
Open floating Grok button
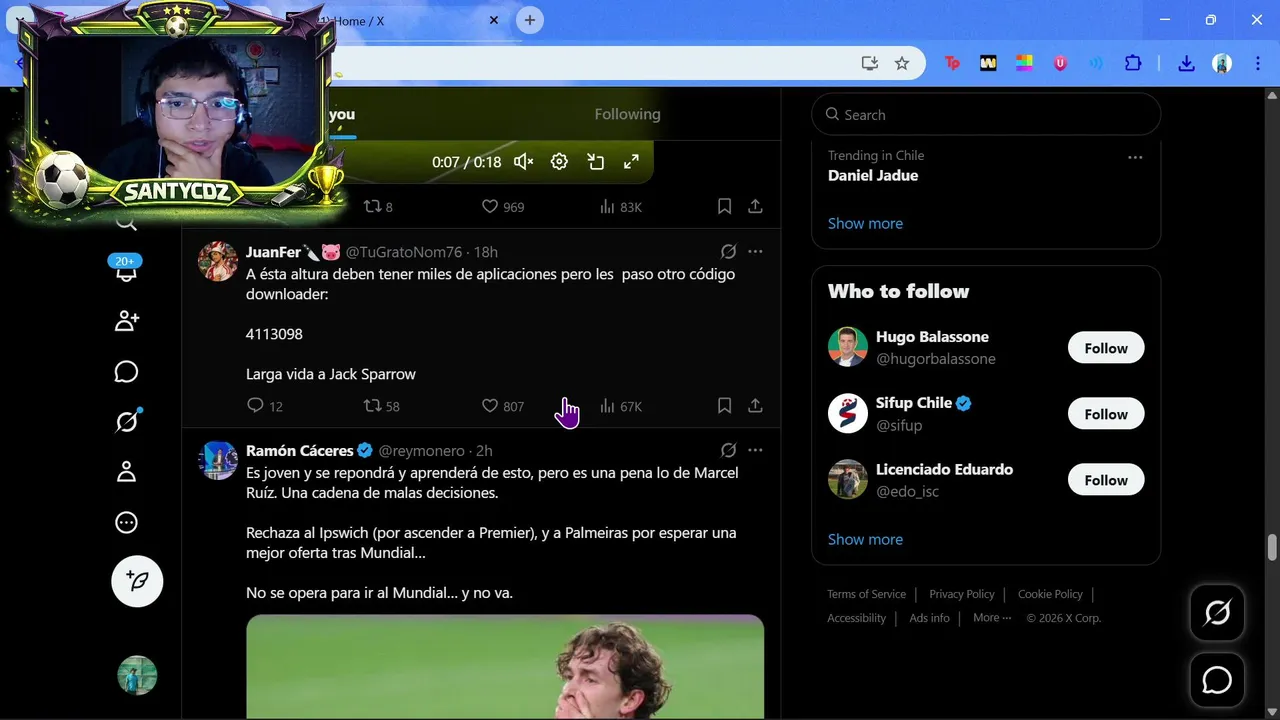(x=1217, y=612)
